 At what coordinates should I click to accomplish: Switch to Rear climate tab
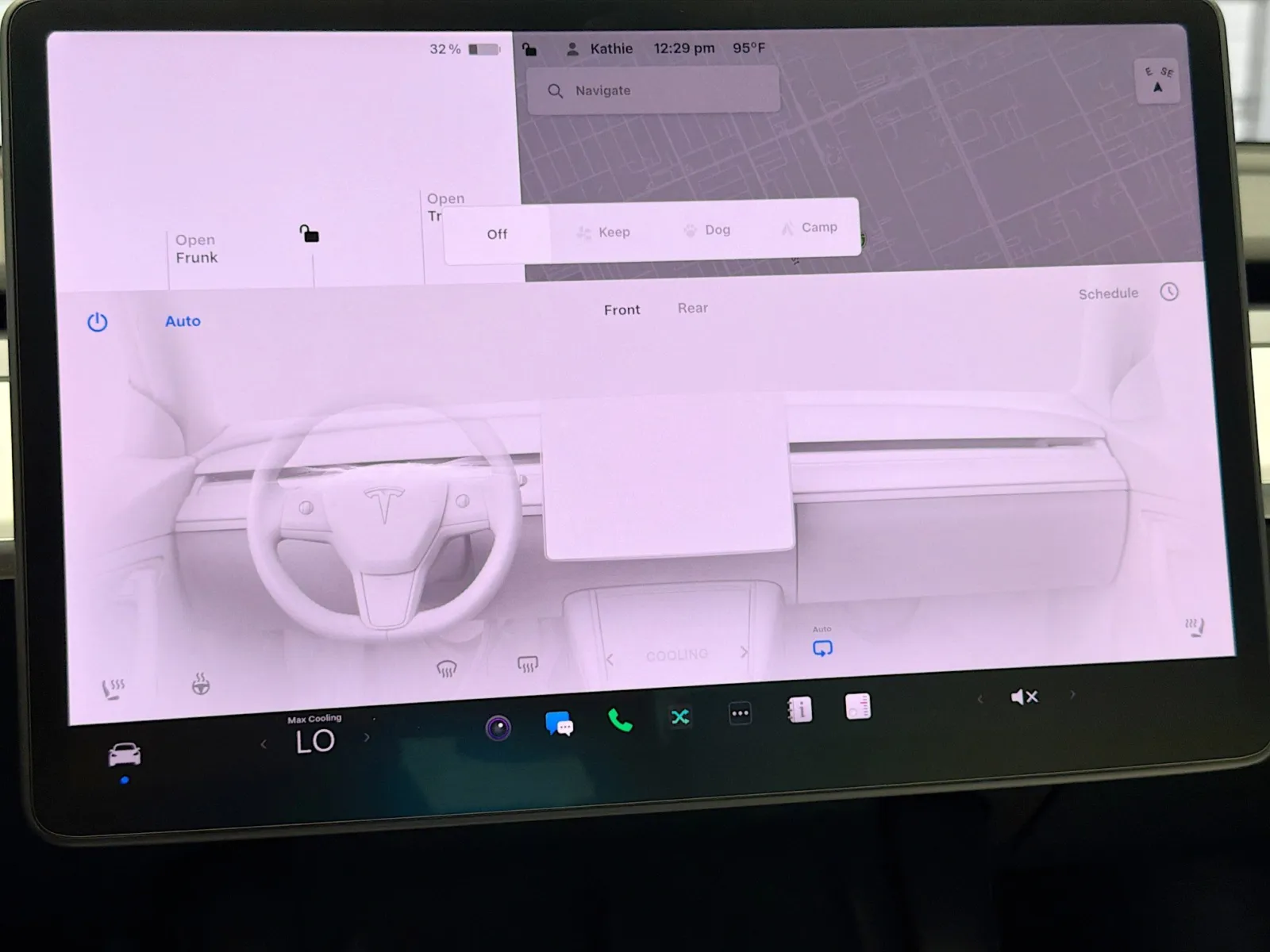pyautogui.click(x=692, y=309)
